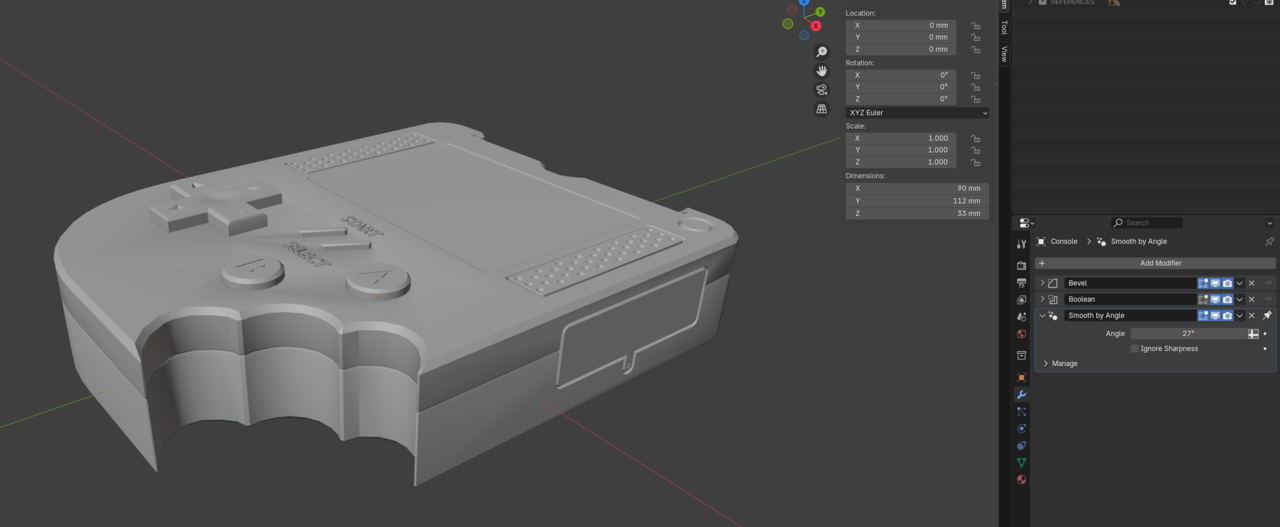Image resolution: width=1280 pixels, height=527 pixels.
Task: Click the Add Modifier button
Action: click(x=1155, y=263)
